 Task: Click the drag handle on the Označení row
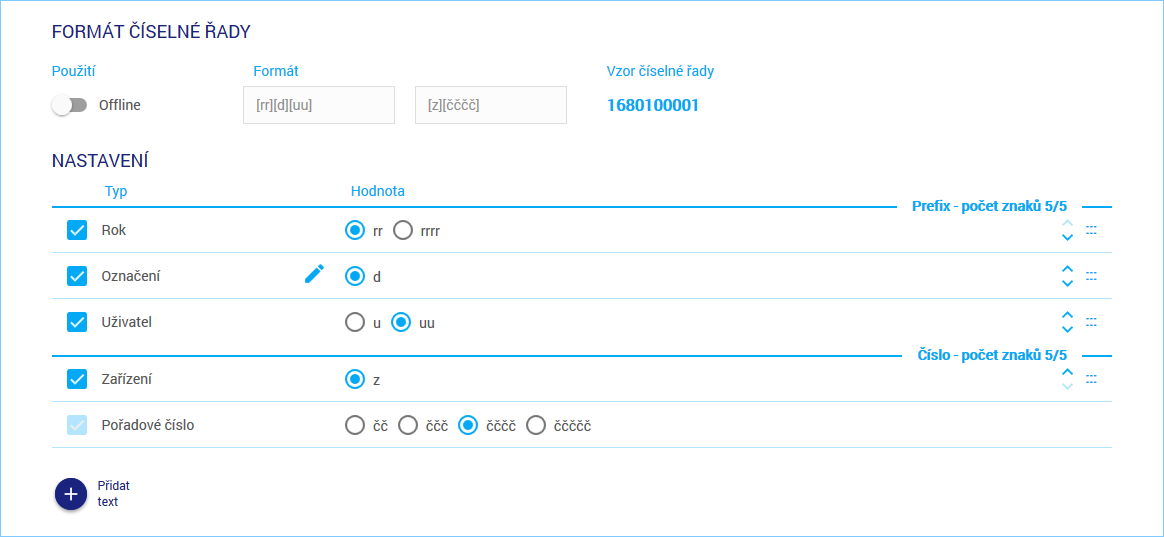coord(1091,276)
